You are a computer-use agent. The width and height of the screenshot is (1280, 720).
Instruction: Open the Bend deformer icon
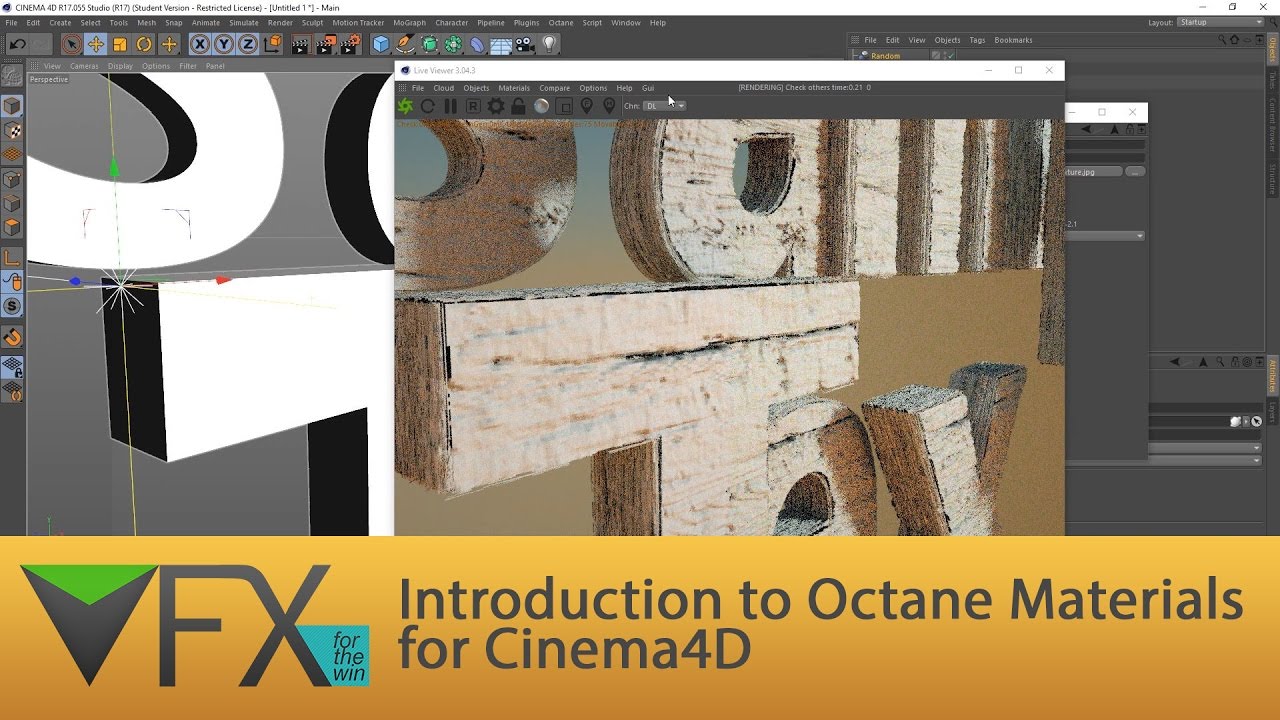pos(477,44)
